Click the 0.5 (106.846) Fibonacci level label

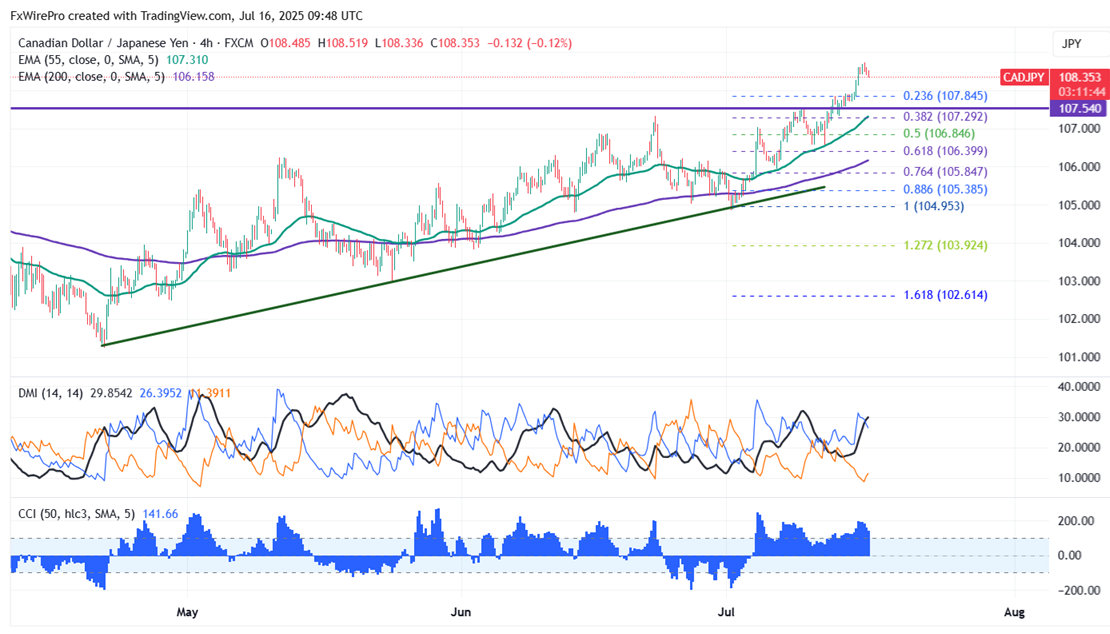click(x=939, y=134)
